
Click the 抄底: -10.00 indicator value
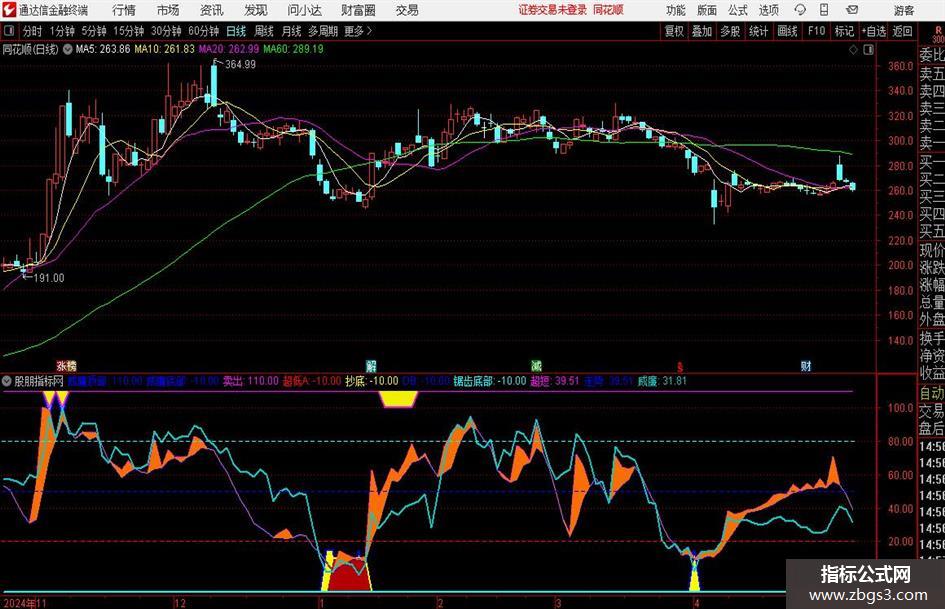pos(372,381)
